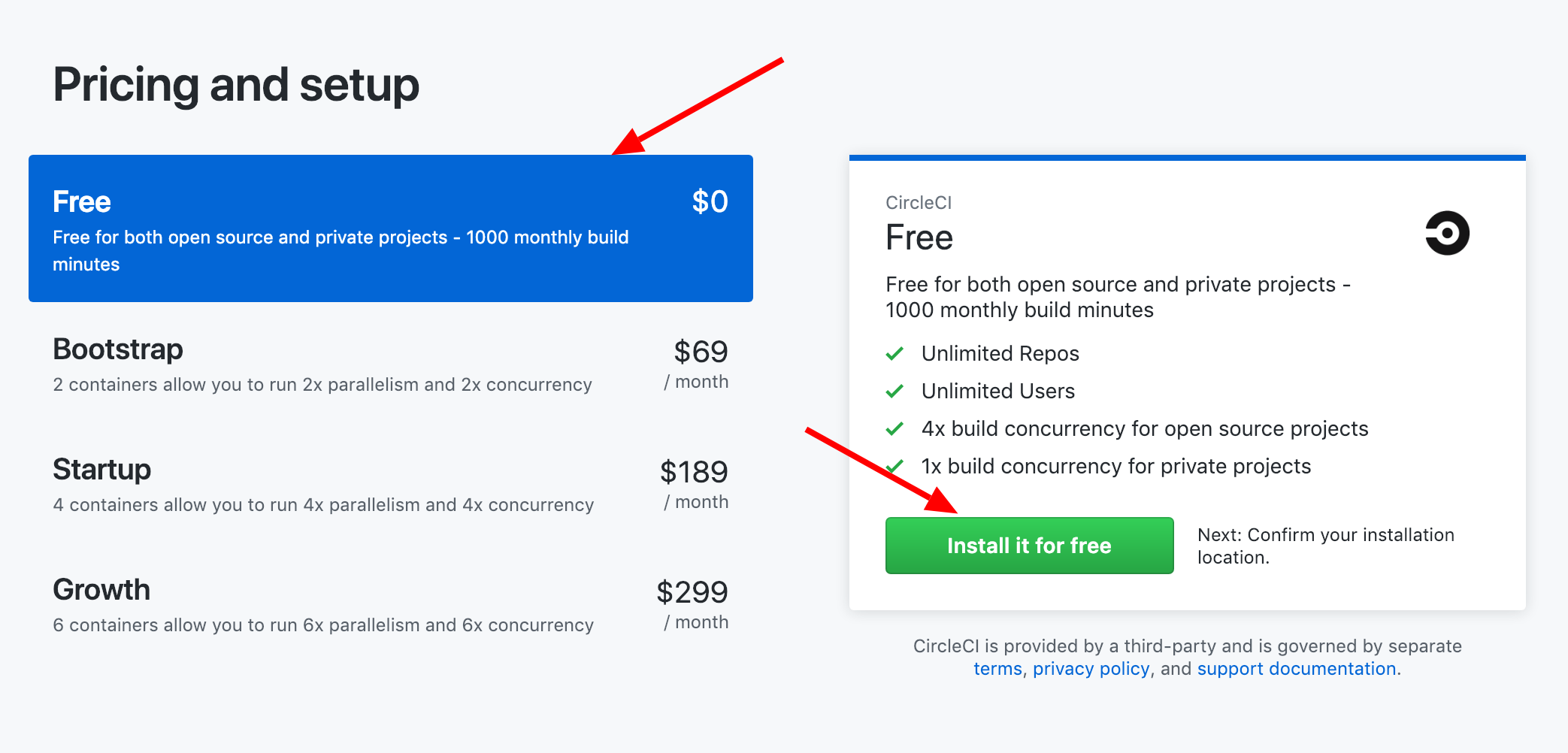Click Install it for free button
This screenshot has height=753, width=1568.
click(1029, 546)
